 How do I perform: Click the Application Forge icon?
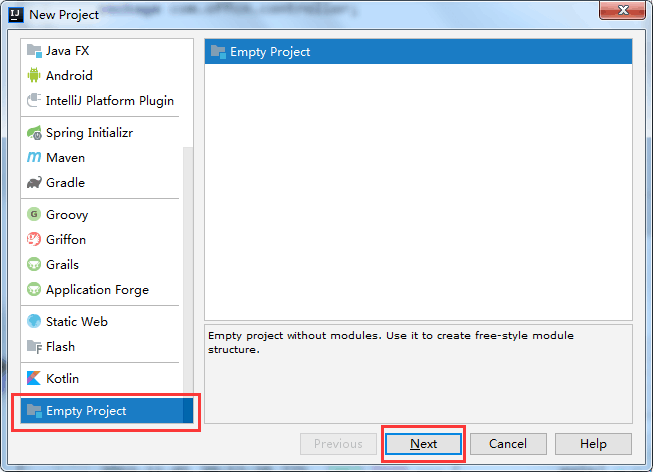click(34, 290)
